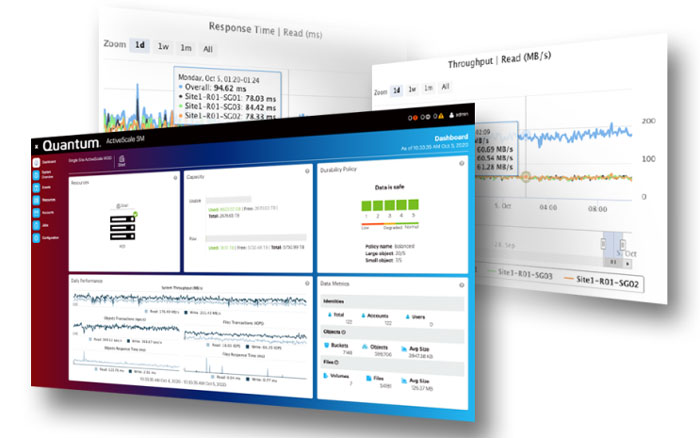Click the Quantum logo
The image size is (700, 438).
point(71,145)
